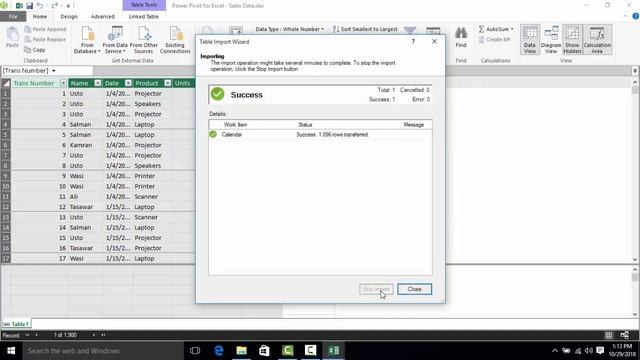Click the disabled Stop Import button
The image size is (640, 360).
tap(376, 289)
